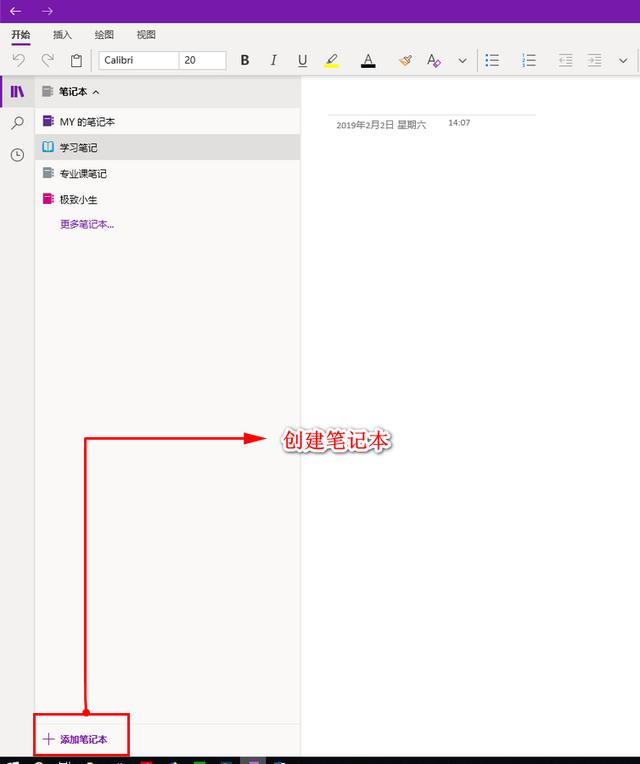640x764 pixels.
Task: Expand more paragraph options chevron
Action: pos(623,61)
